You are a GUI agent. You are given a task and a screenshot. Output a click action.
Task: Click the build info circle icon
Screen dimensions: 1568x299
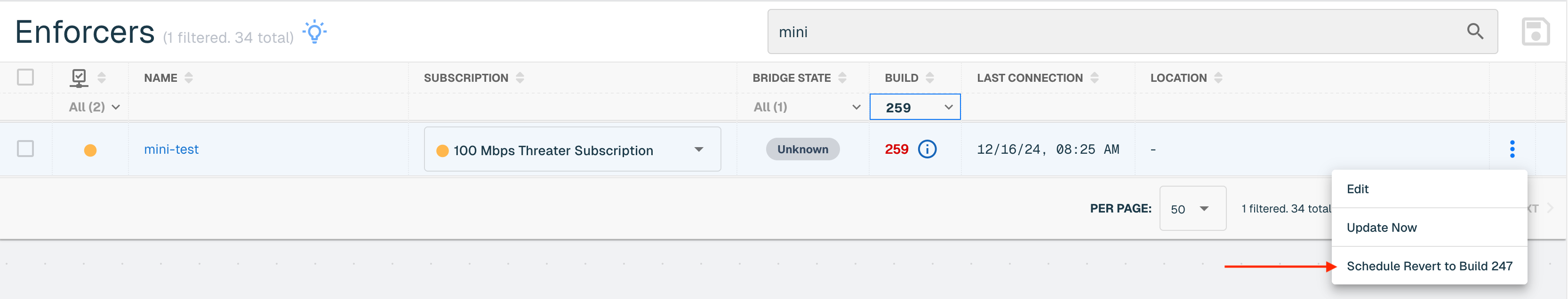click(927, 149)
